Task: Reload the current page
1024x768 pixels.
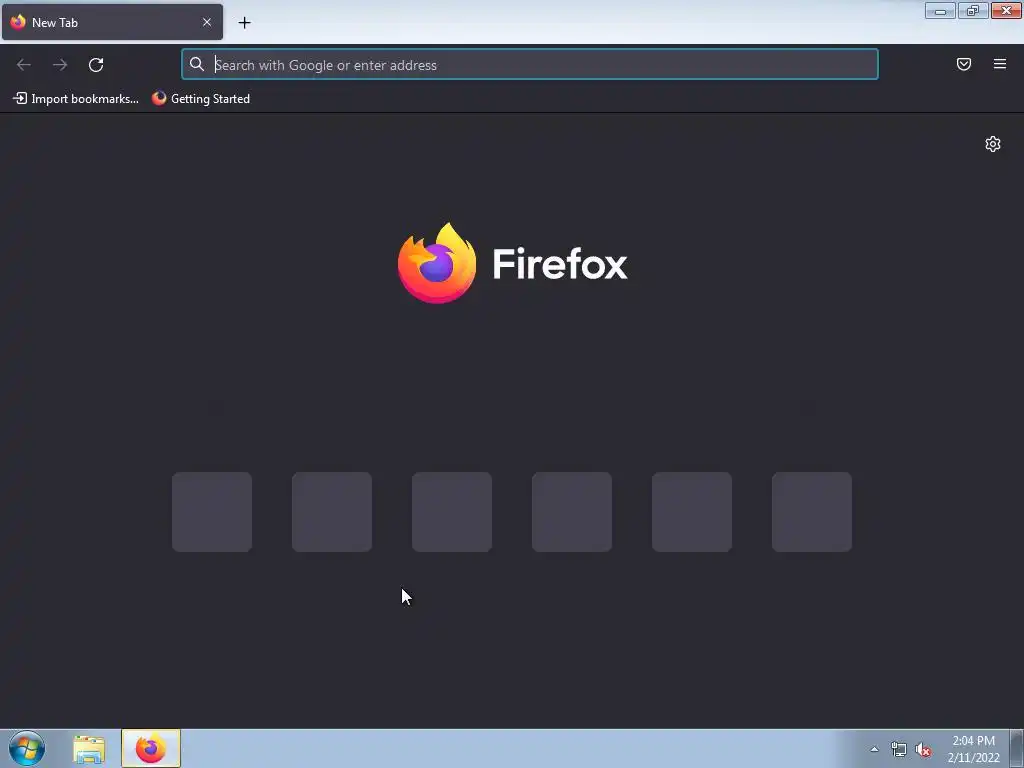Action: 96,64
